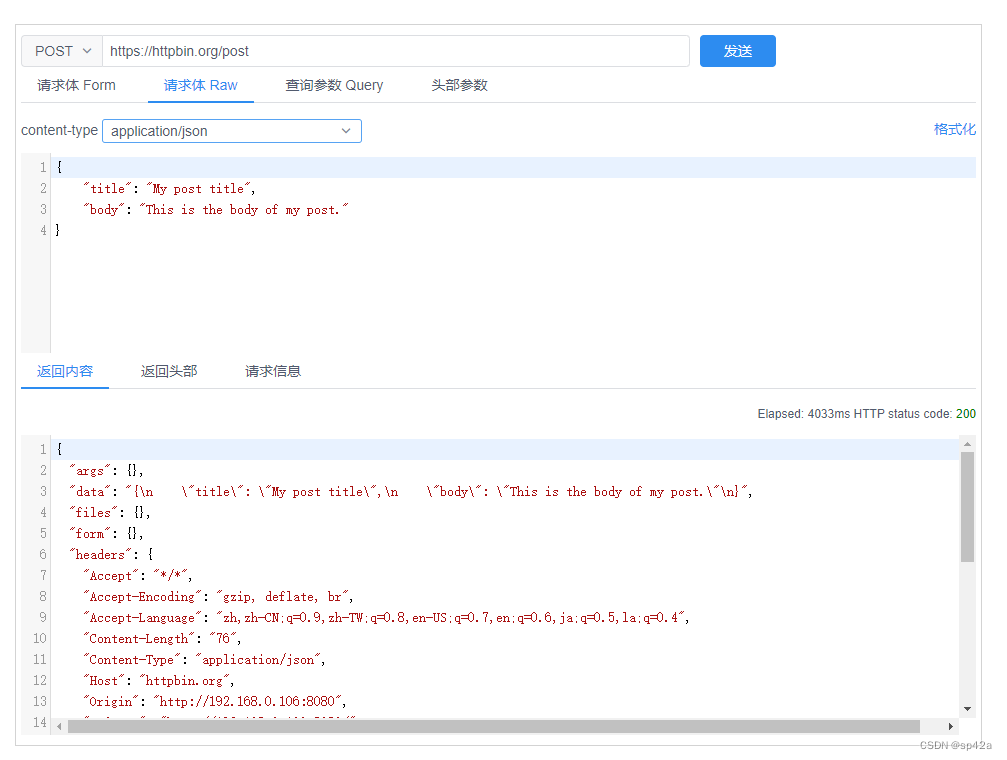
Task: Click the "data" response line
Action: coord(410,491)
